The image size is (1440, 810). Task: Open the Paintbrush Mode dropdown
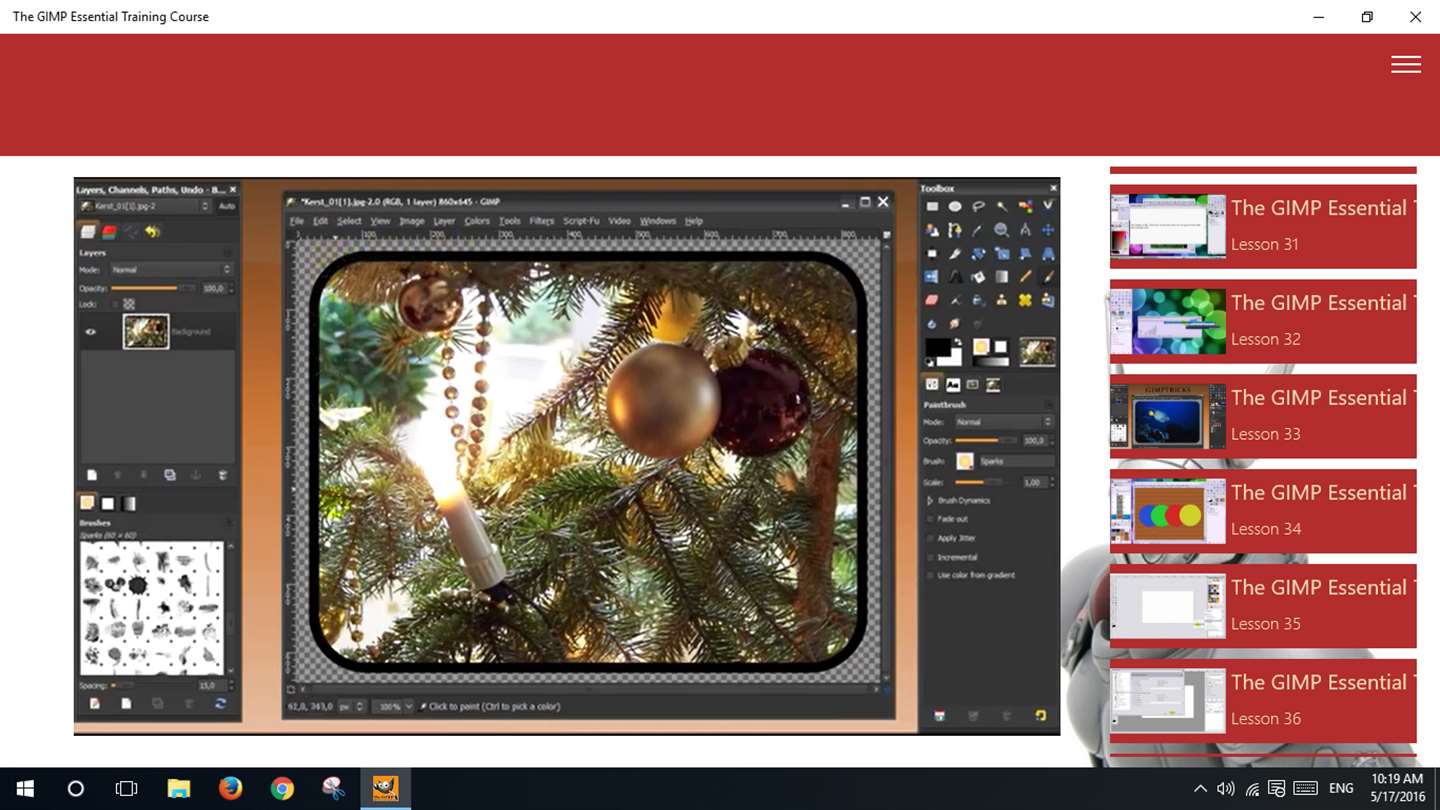1004,422
